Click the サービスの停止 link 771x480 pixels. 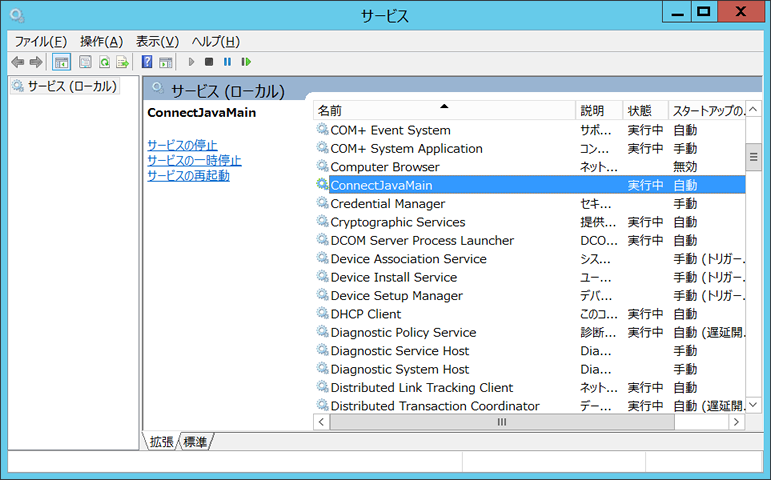182,146
